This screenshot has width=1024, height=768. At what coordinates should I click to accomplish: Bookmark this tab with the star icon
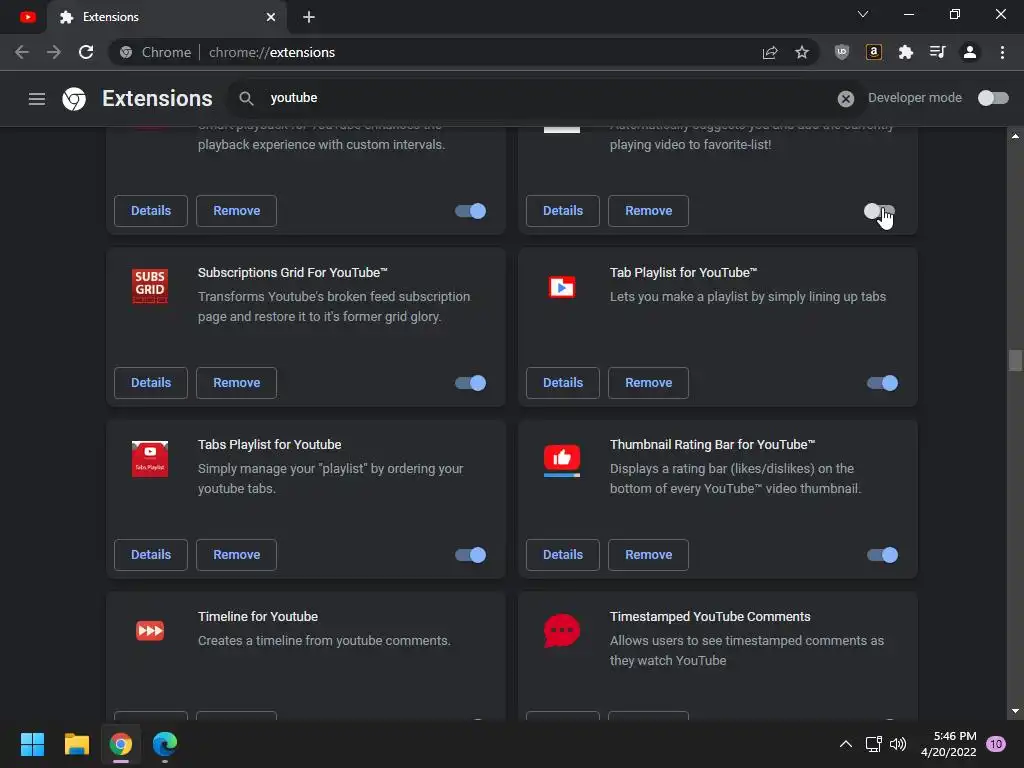pyautogui.click(x=802, y=52)
